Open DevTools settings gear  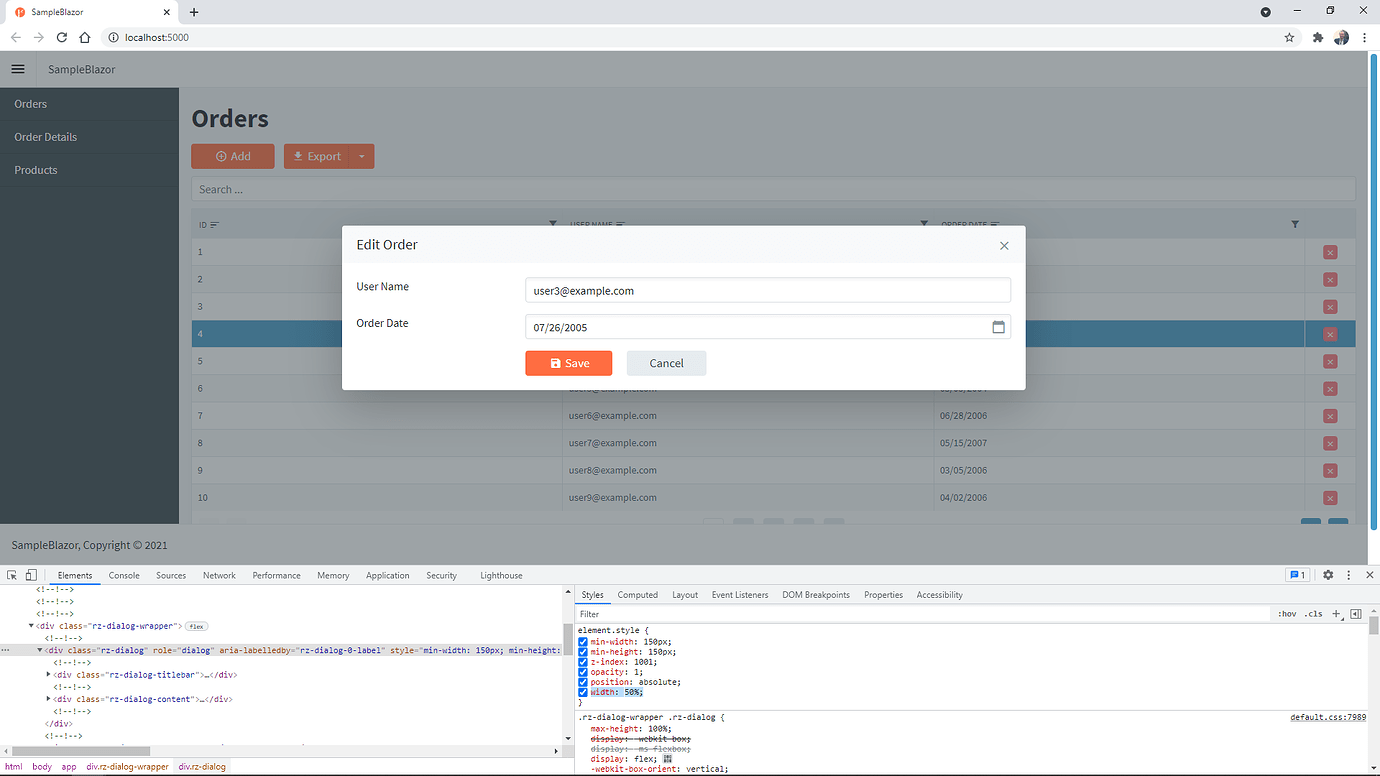point(1328,575)
